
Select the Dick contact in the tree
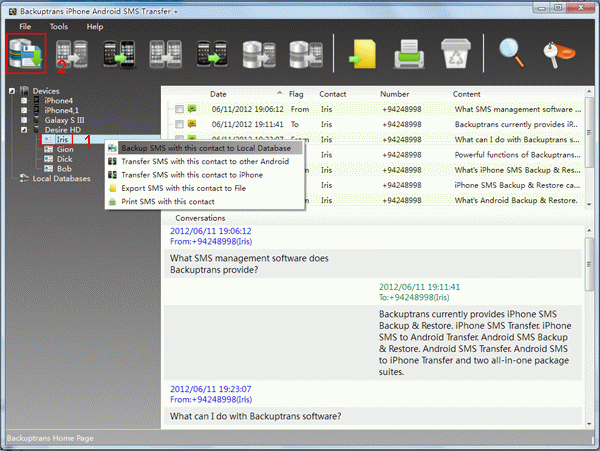[x=64, y=159]
